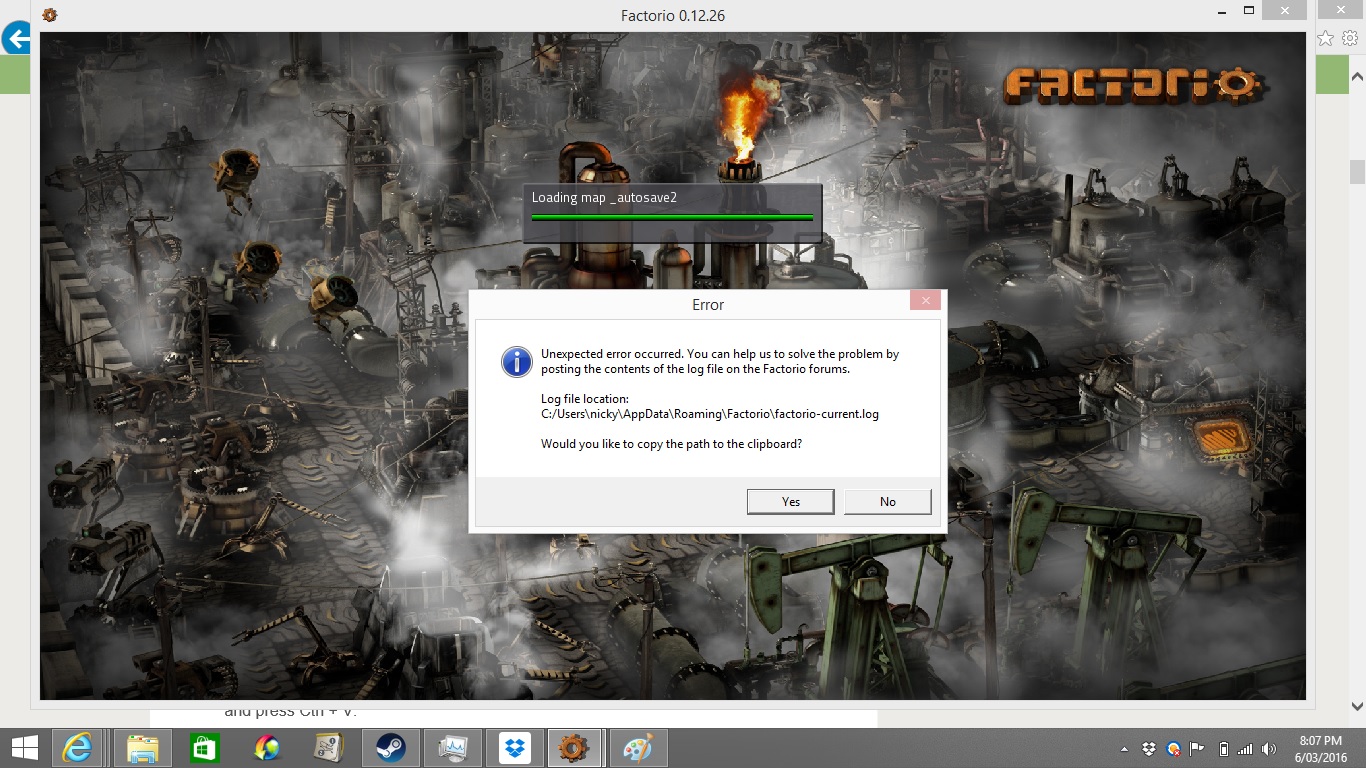
Task: Maximize the Factorio window
Action: coord(1249,10)
